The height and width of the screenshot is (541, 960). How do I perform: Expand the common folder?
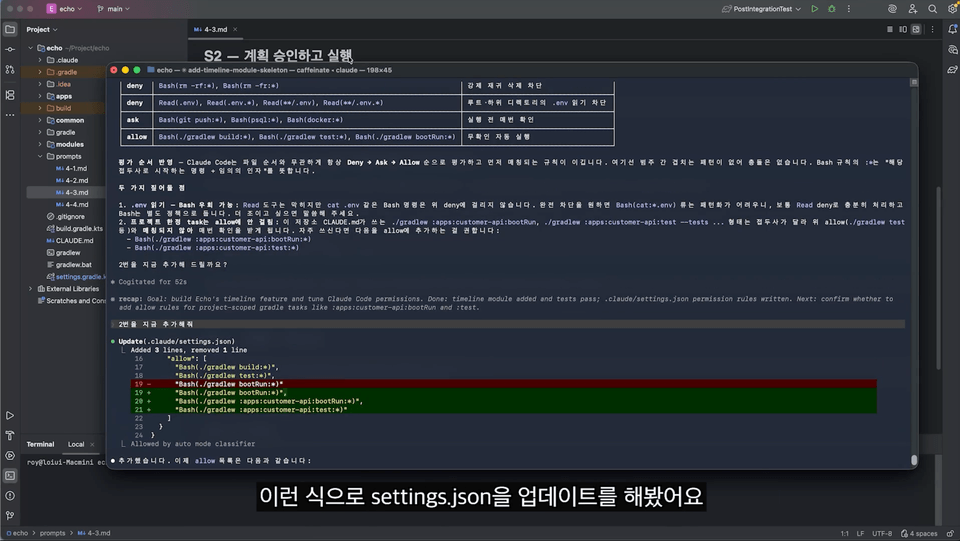40,120
